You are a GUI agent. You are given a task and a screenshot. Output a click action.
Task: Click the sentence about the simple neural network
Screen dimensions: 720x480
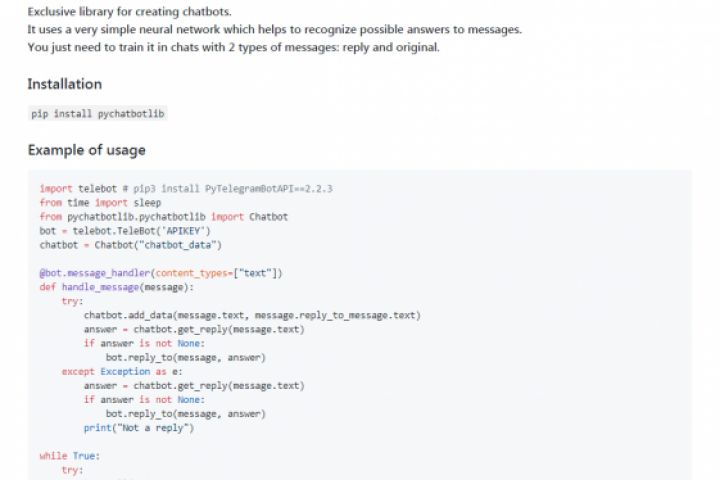pyautogui.click(x=274, y=30)
